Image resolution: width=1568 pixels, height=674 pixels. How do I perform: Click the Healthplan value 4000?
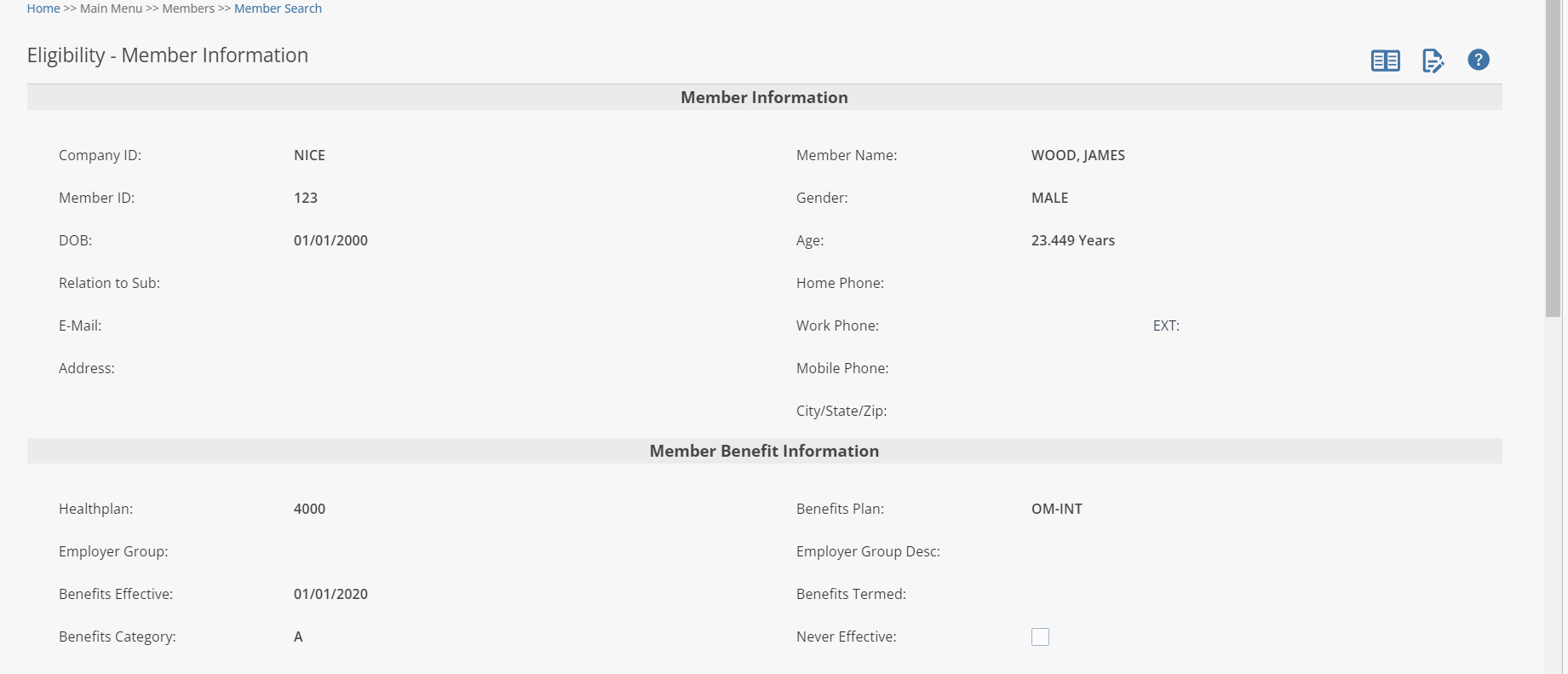point(309,509)
